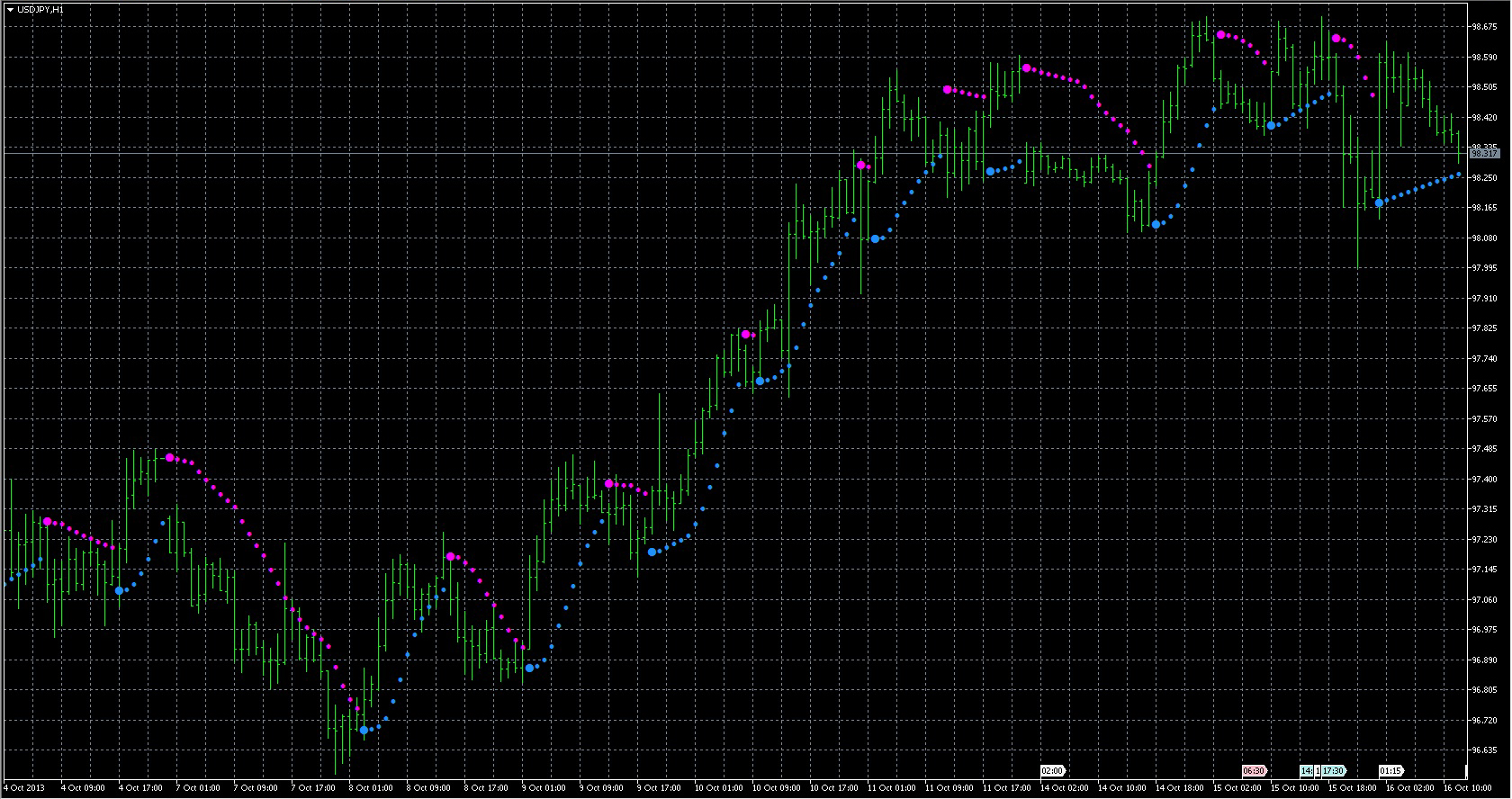
Task: Pick the white 01:15 time marker
Action: pos(1390,771)
